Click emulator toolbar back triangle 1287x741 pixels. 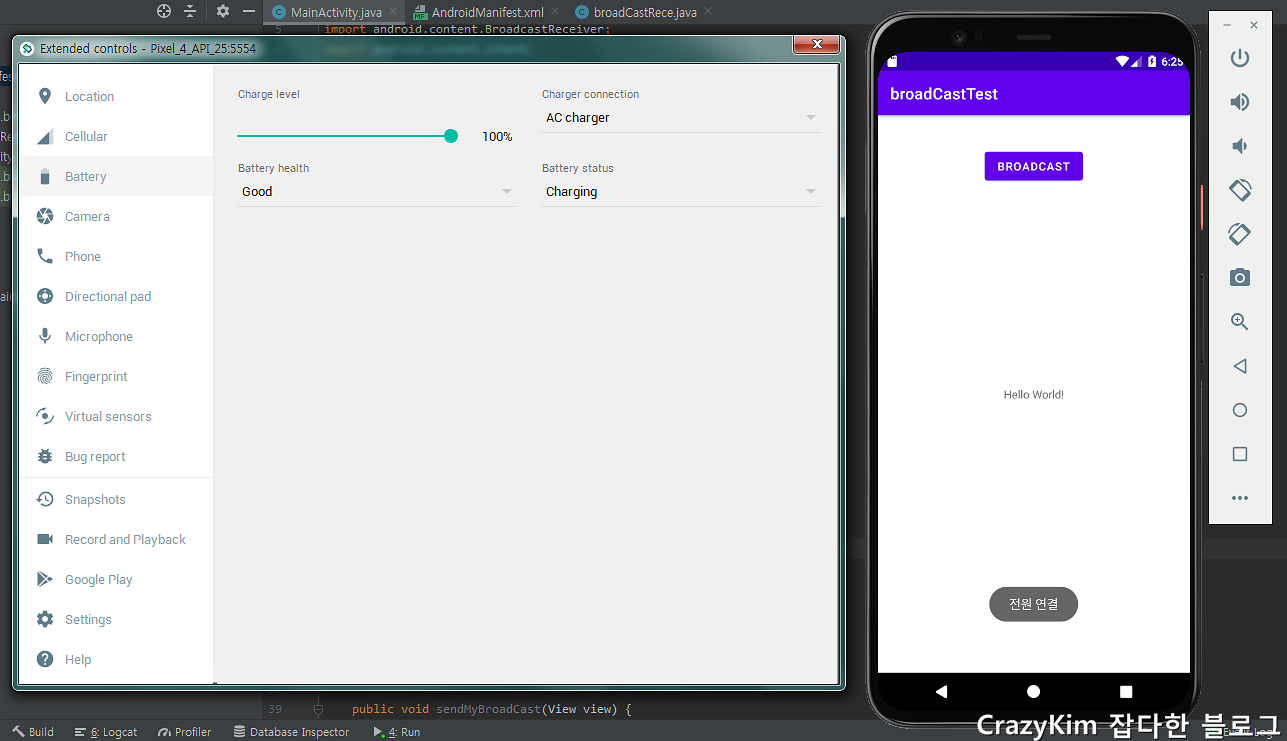(x=1240, y=366)
